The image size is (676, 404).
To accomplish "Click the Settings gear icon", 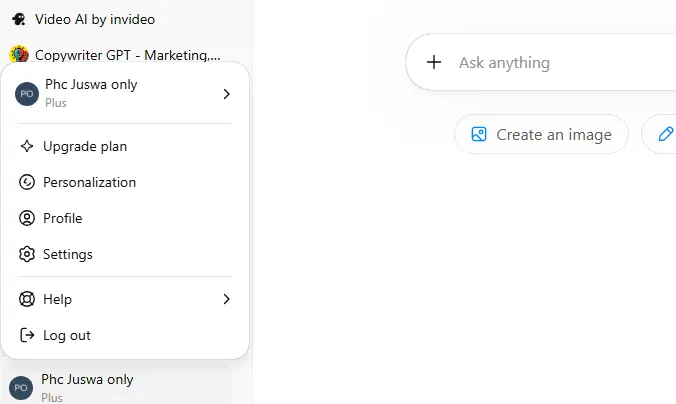I will tap(27, 254).
